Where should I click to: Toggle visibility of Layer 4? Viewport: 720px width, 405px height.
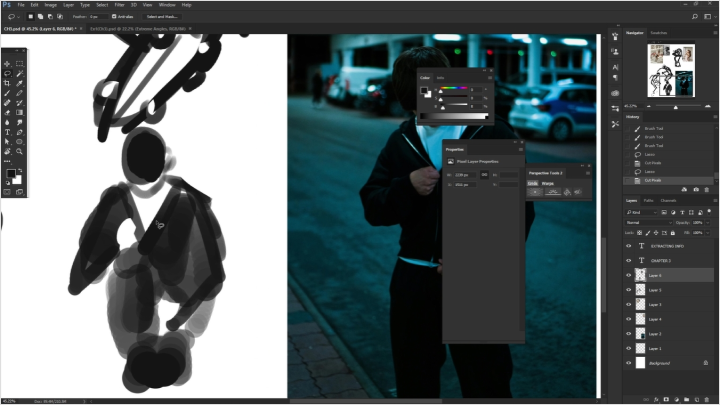click(629, 319)
